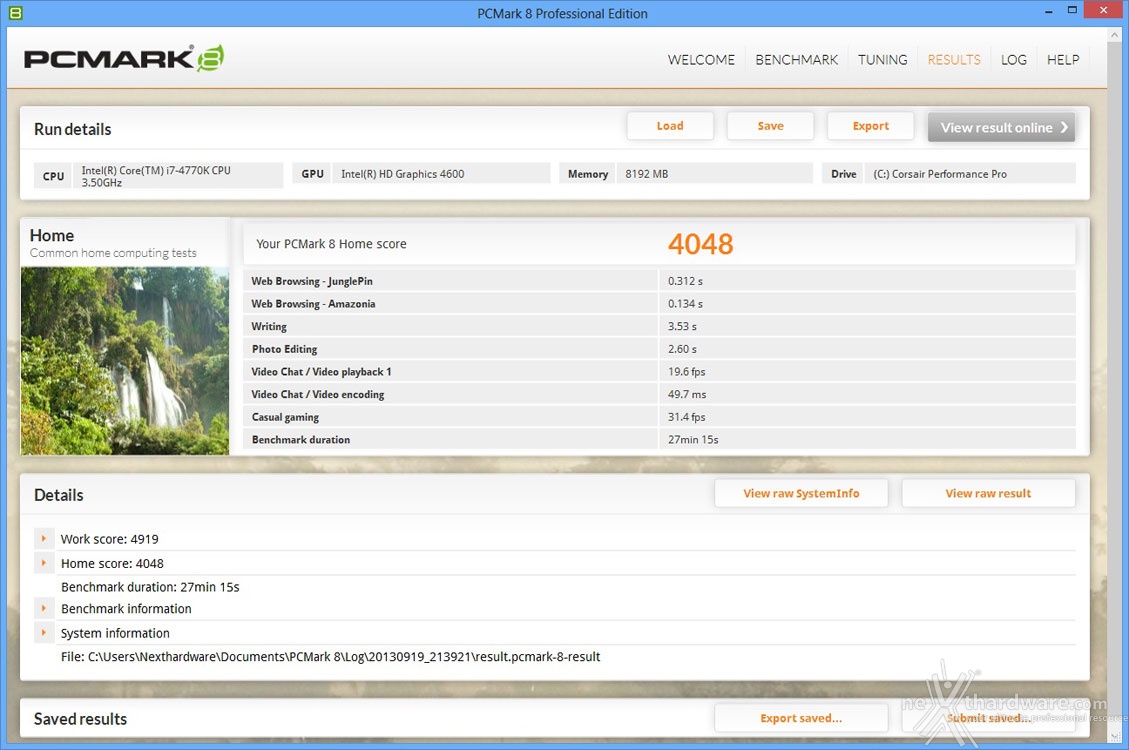Select the Casual gaming row
Screen dimensions: 1129x750
(x=660, y=417)
